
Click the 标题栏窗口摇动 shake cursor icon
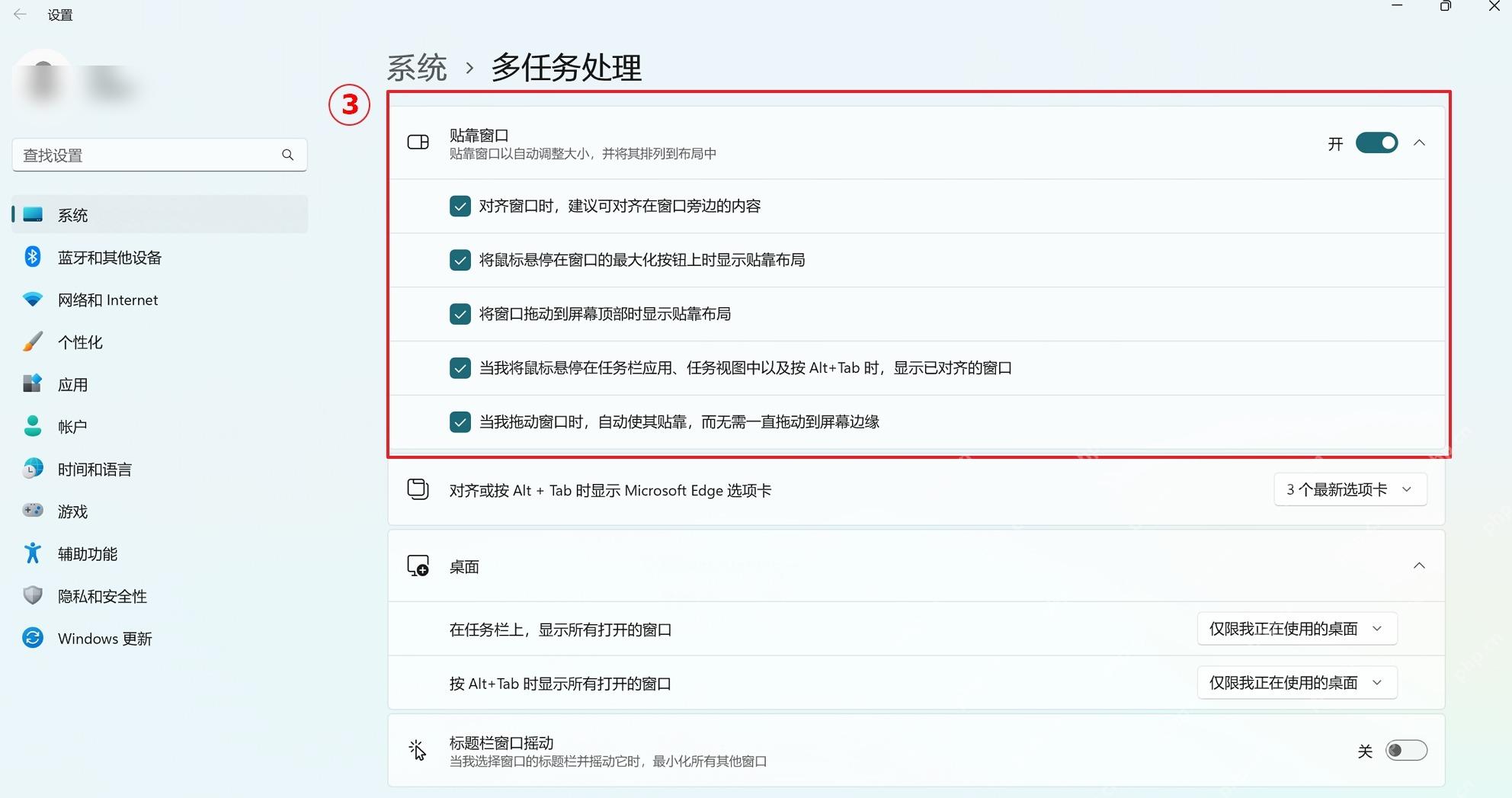tap(418, 750)
